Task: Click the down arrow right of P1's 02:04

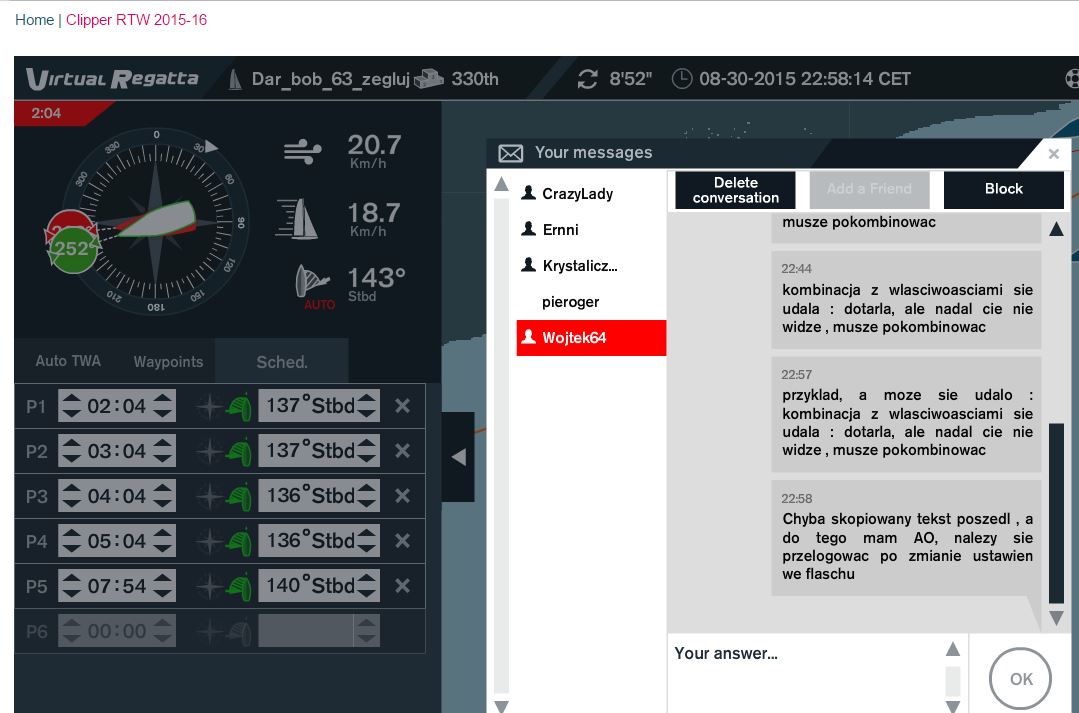Action: (162, 414)
